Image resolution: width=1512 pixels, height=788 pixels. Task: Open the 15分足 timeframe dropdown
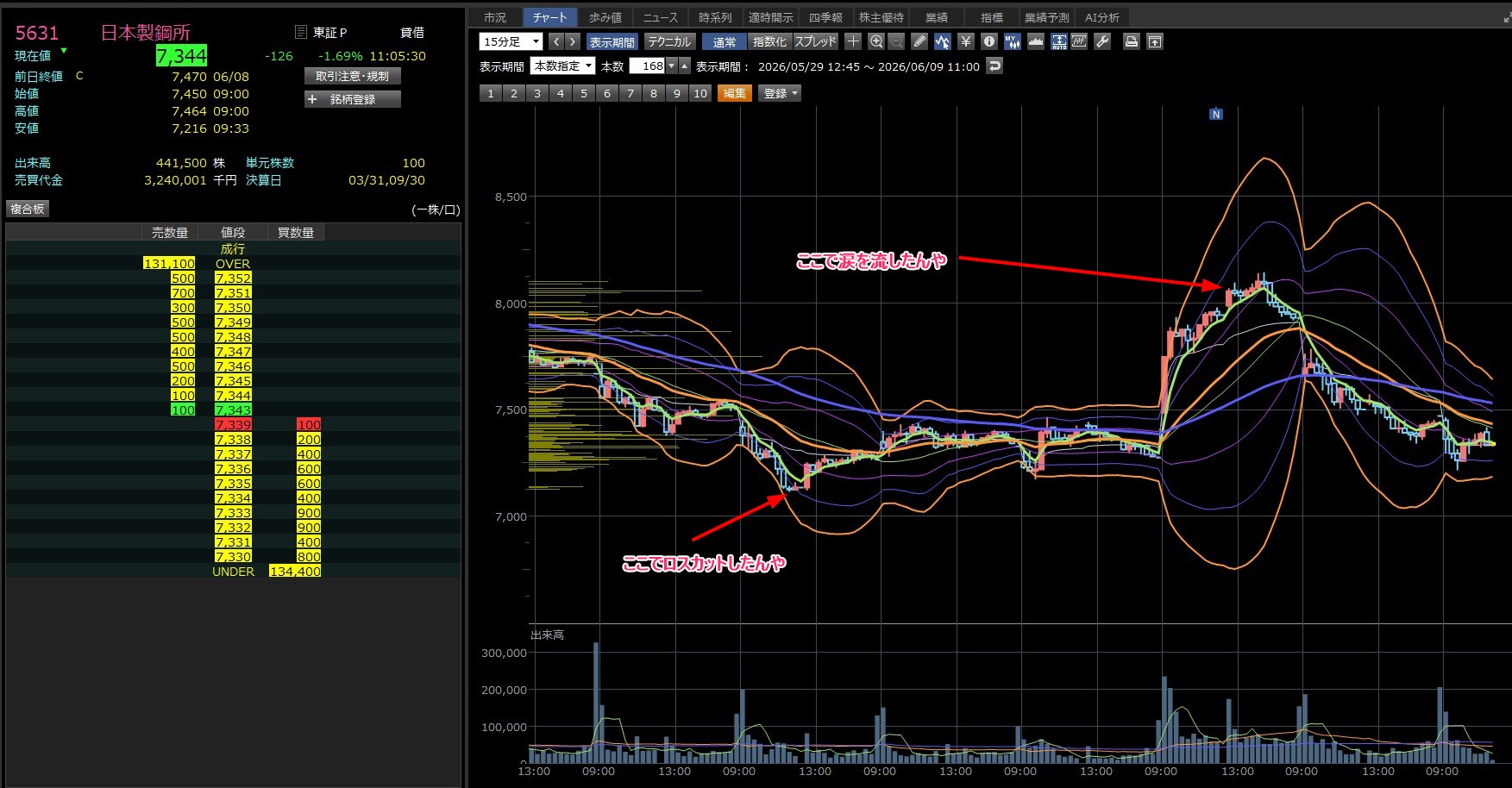(511, 41)
